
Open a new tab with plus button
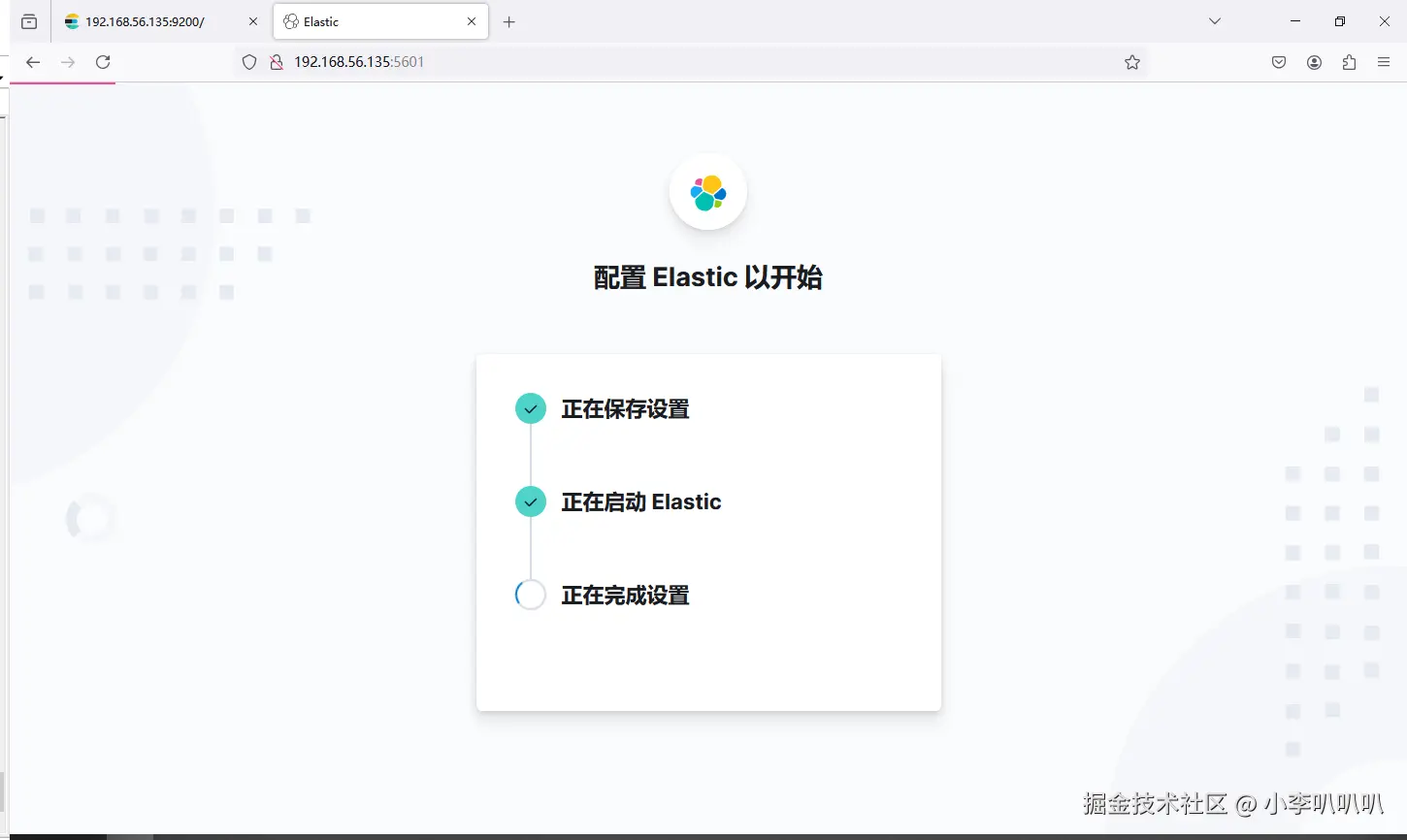point(509,21)
